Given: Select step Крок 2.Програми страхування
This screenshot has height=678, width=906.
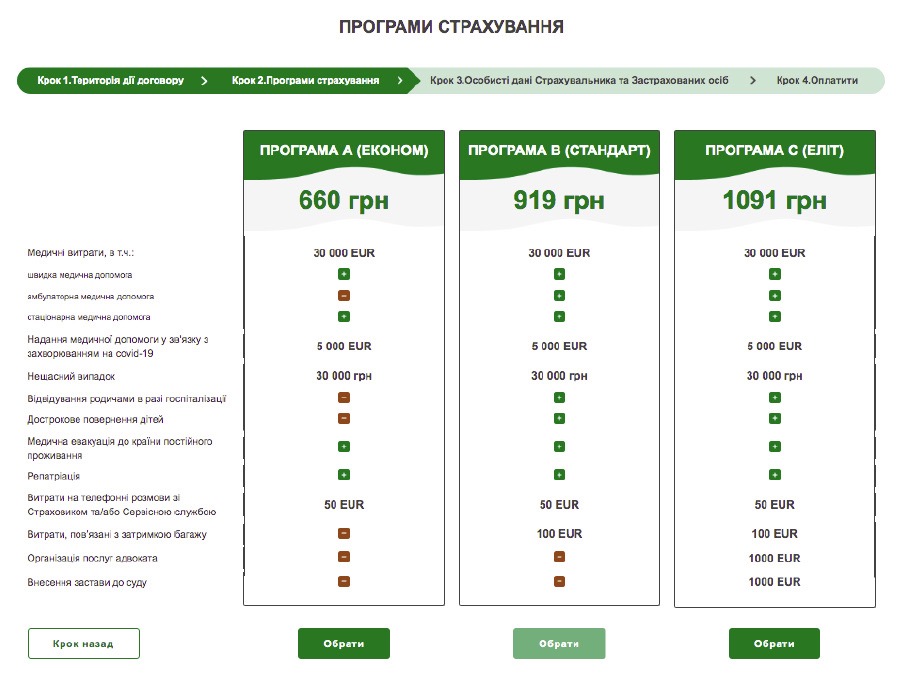Looking at the screenshot, I should pyautogui.click(x=306, y=80).
